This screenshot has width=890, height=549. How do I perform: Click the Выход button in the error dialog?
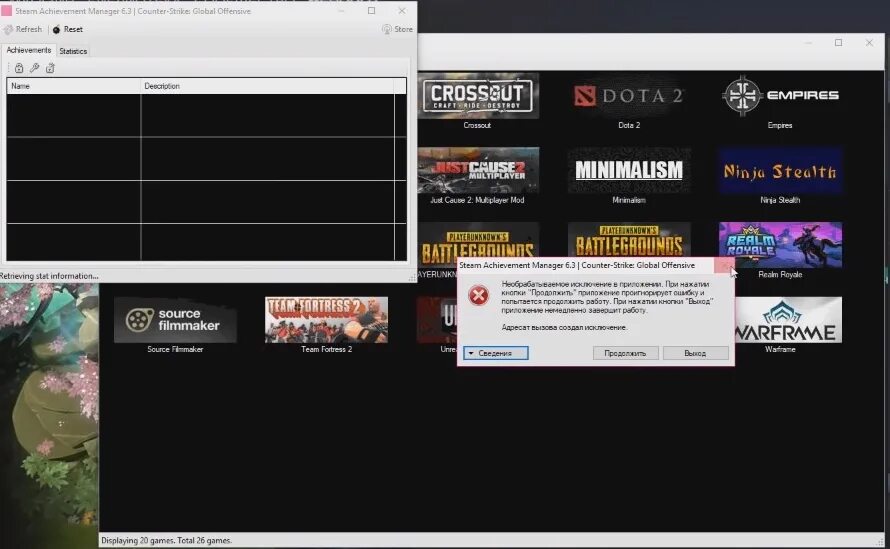pos(695,353)
